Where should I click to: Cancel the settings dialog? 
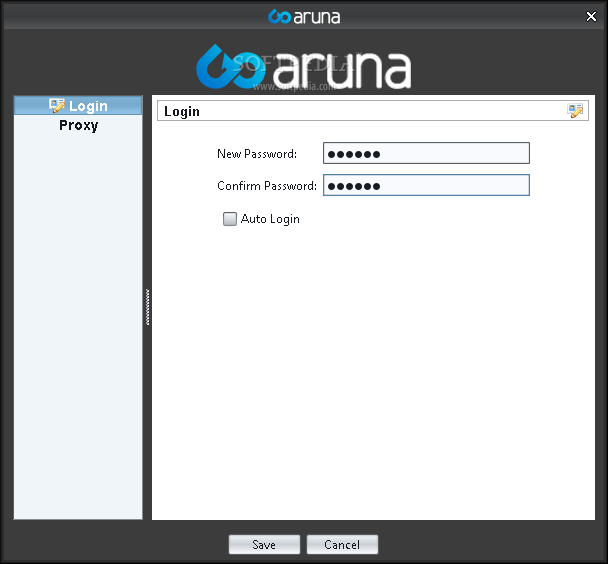click(x=342, y=545)
